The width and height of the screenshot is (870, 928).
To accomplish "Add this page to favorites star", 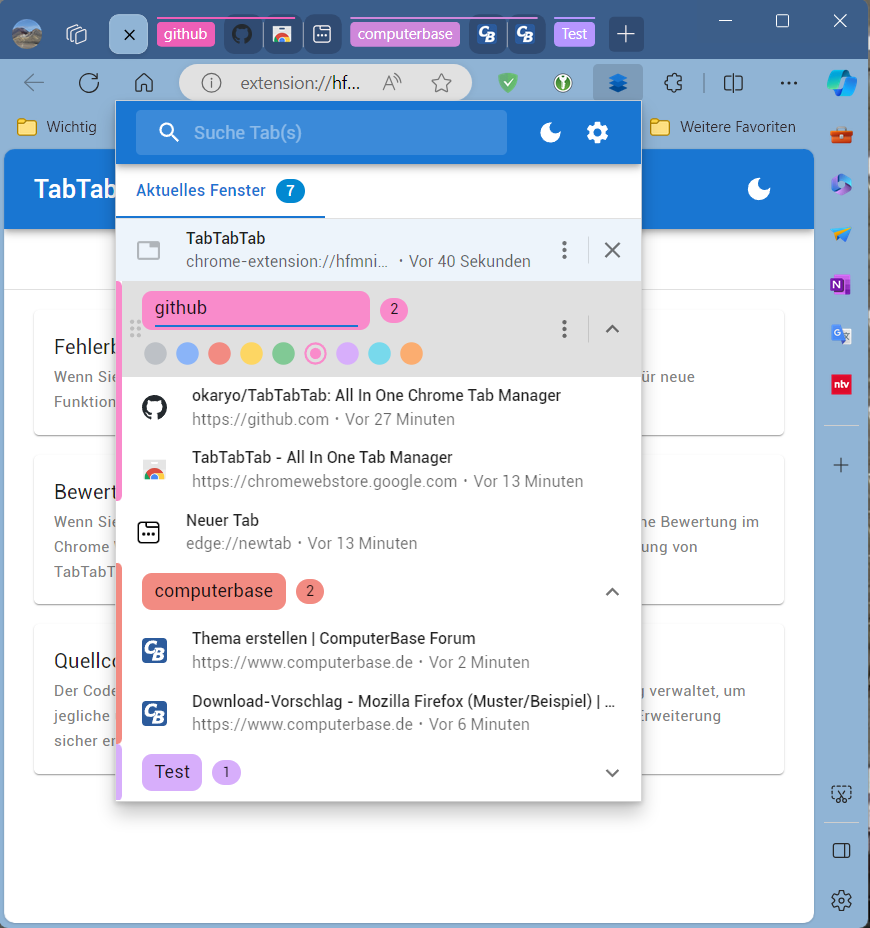I will click(441, 83).
